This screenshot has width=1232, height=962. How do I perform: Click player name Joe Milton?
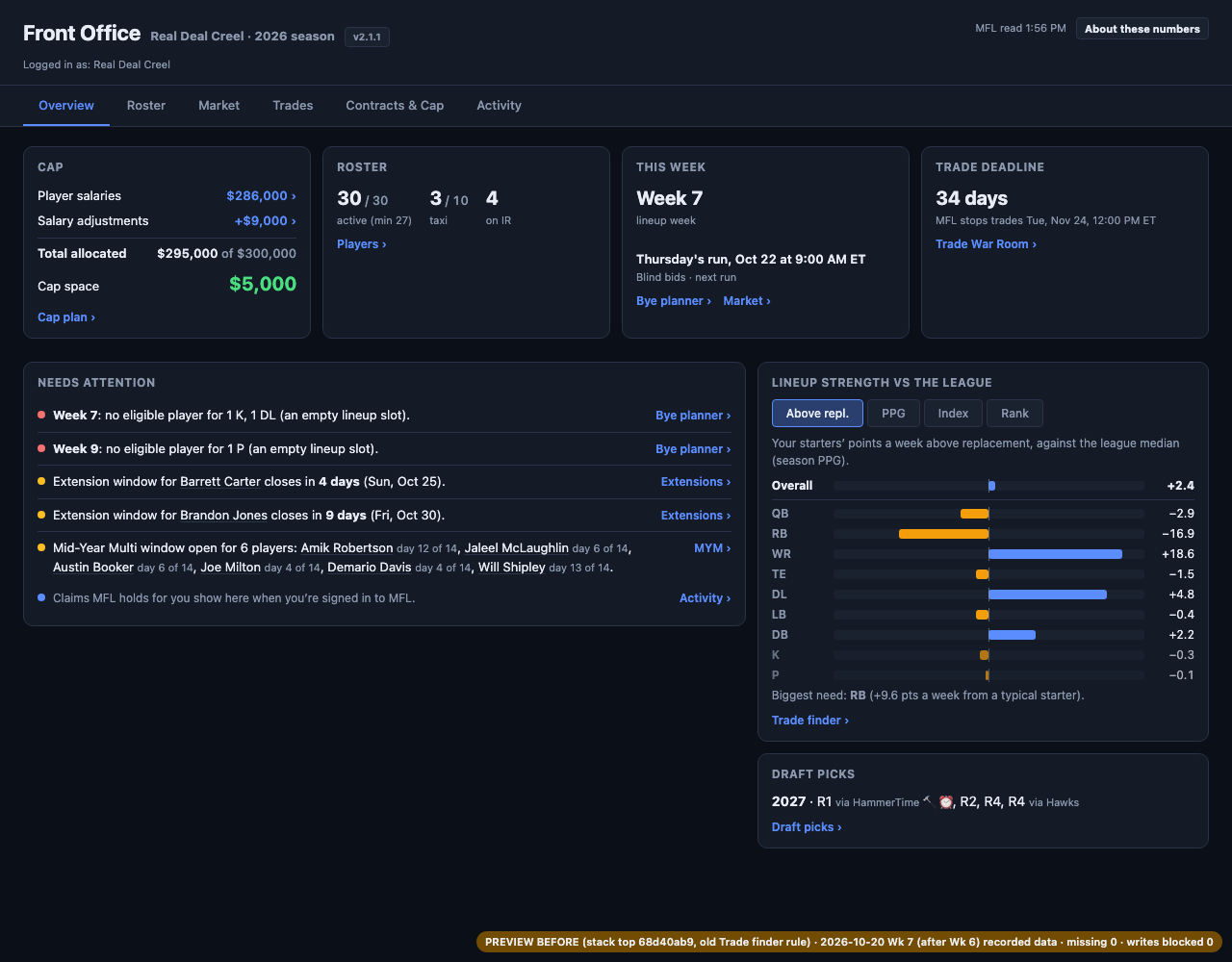pos(230,567)
